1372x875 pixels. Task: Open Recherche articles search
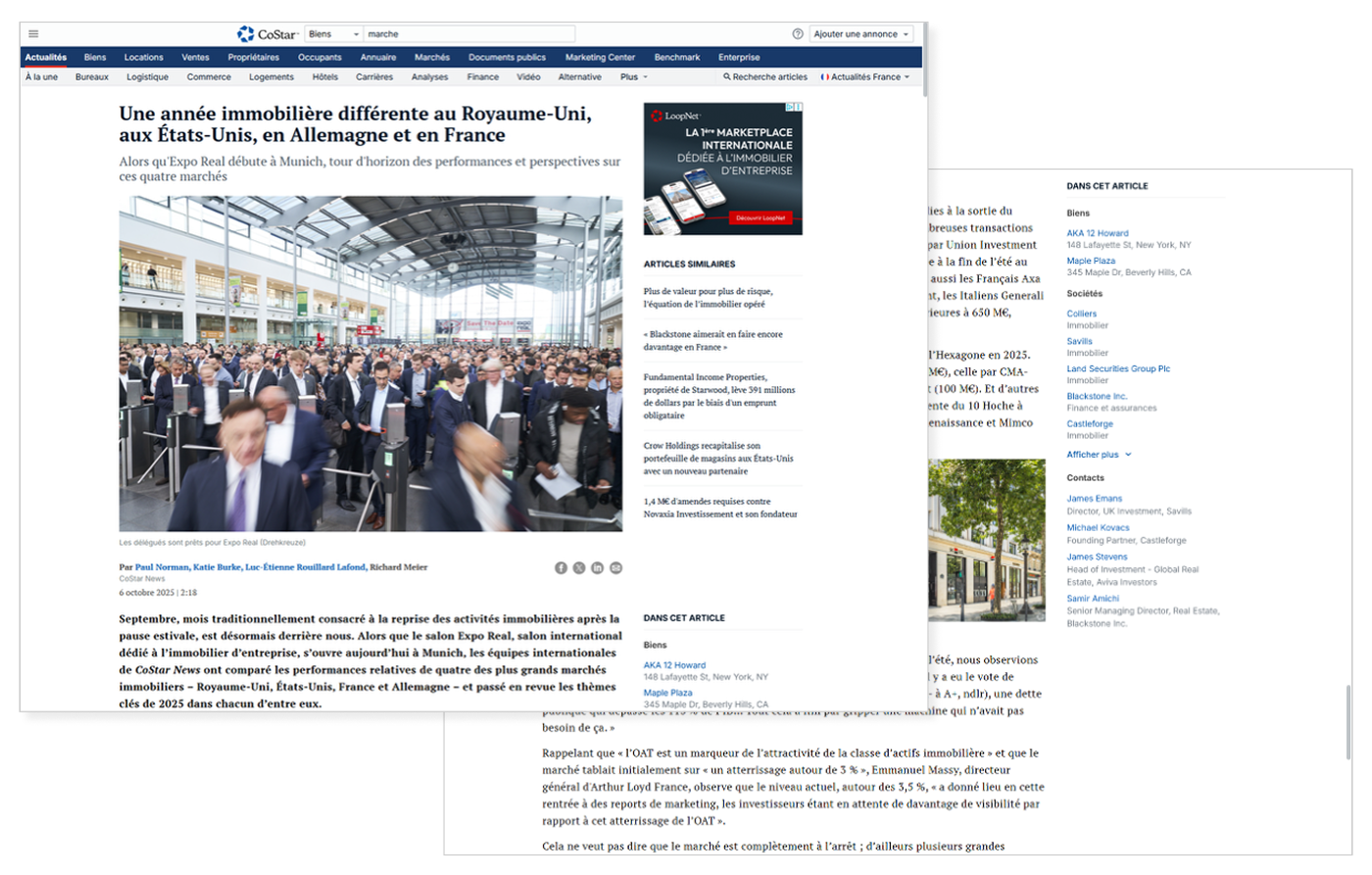[765, 77]
